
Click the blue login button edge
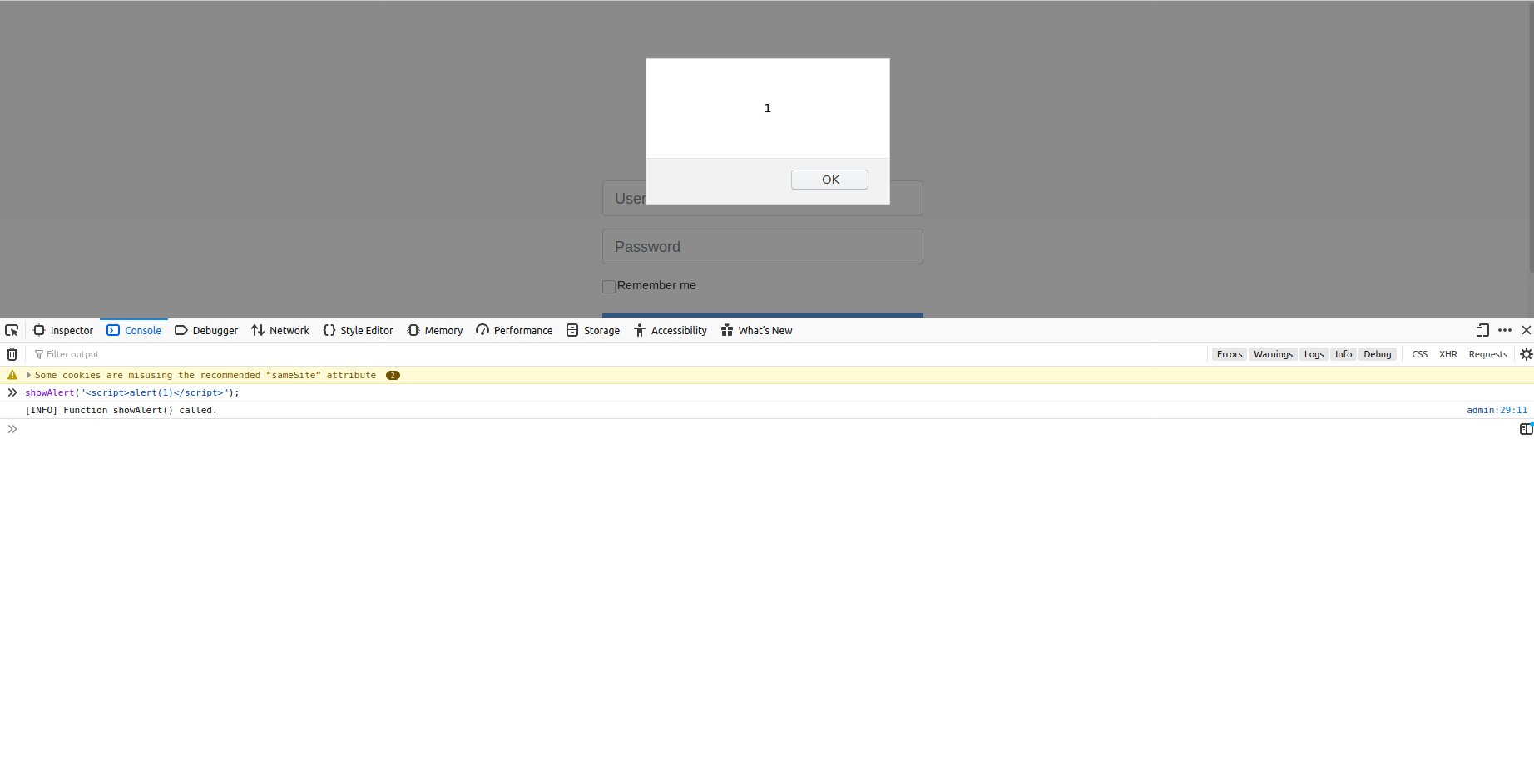pyautogui.click(x=762, y=315)
